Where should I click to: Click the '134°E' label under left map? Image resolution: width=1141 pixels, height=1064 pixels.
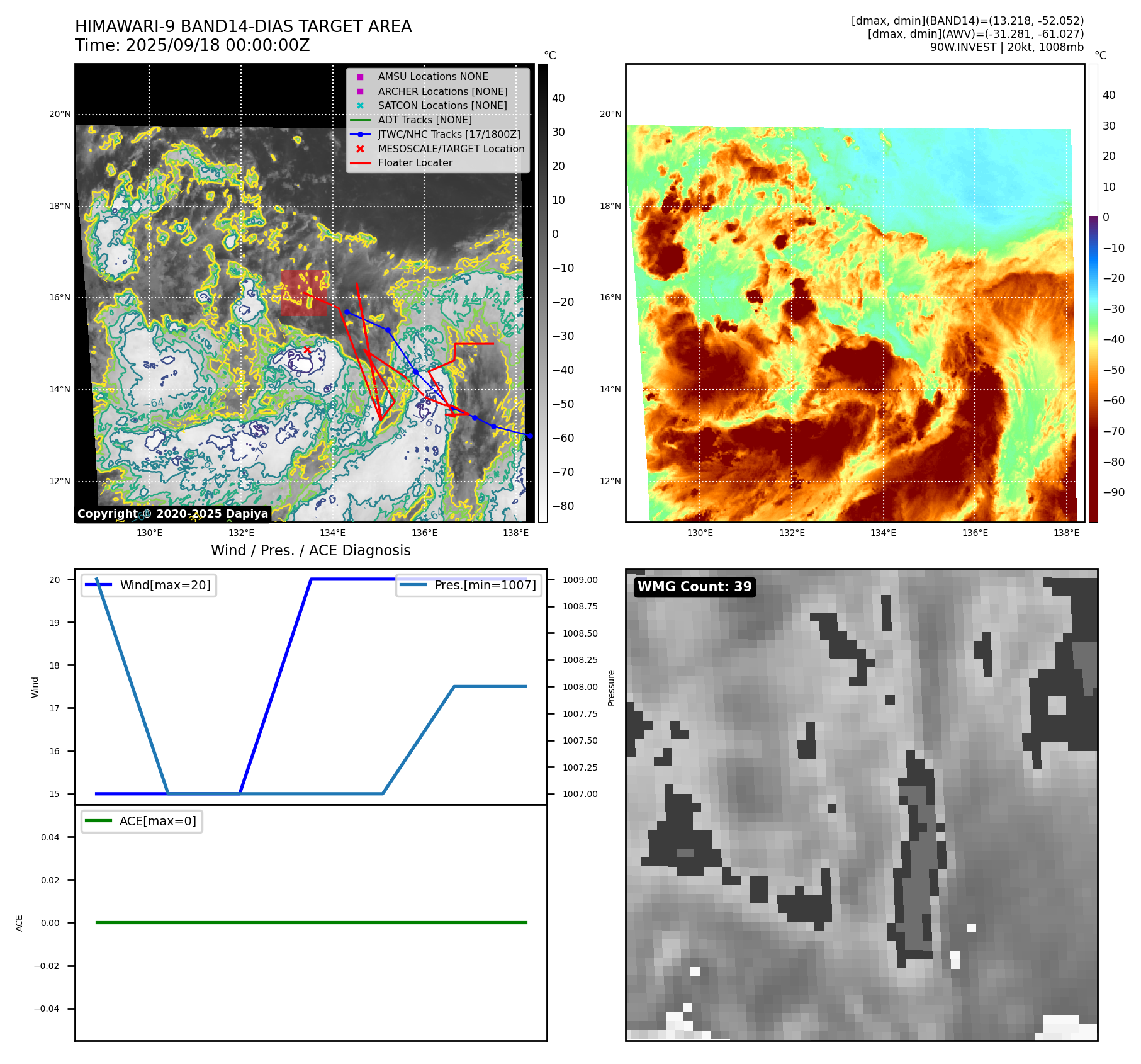point(333,533)
